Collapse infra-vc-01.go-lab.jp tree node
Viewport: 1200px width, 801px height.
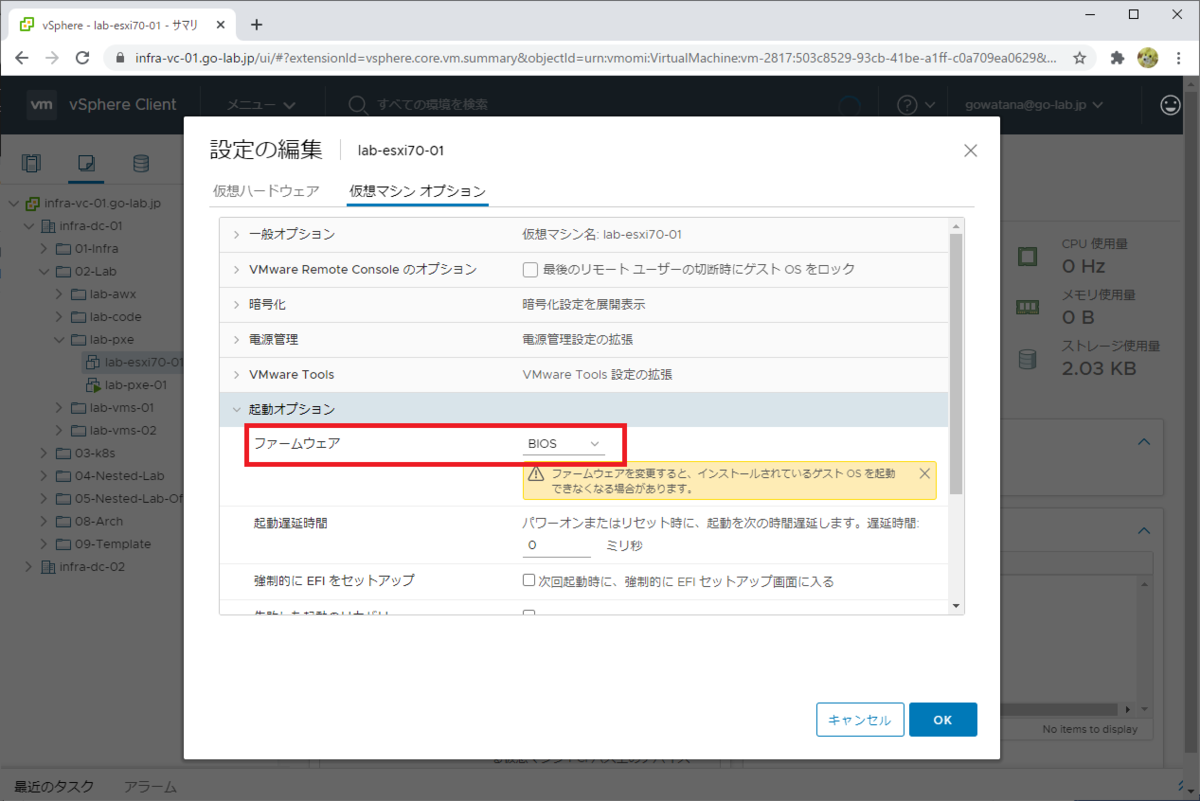14,203
